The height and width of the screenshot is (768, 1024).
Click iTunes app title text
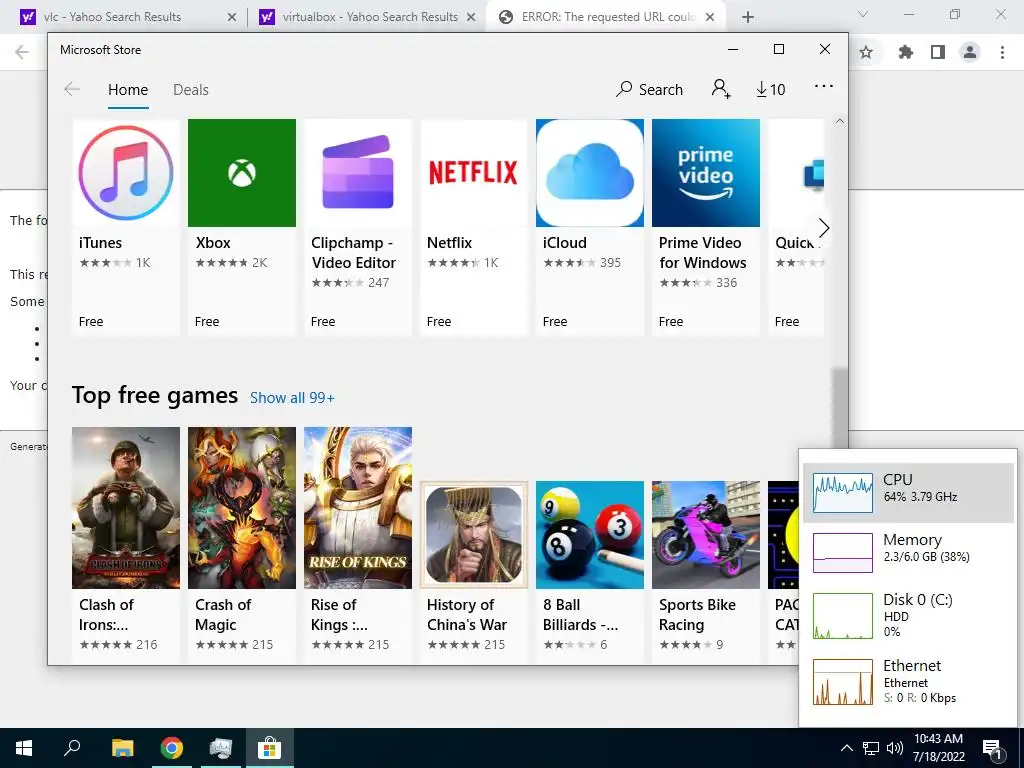point(101,243)
